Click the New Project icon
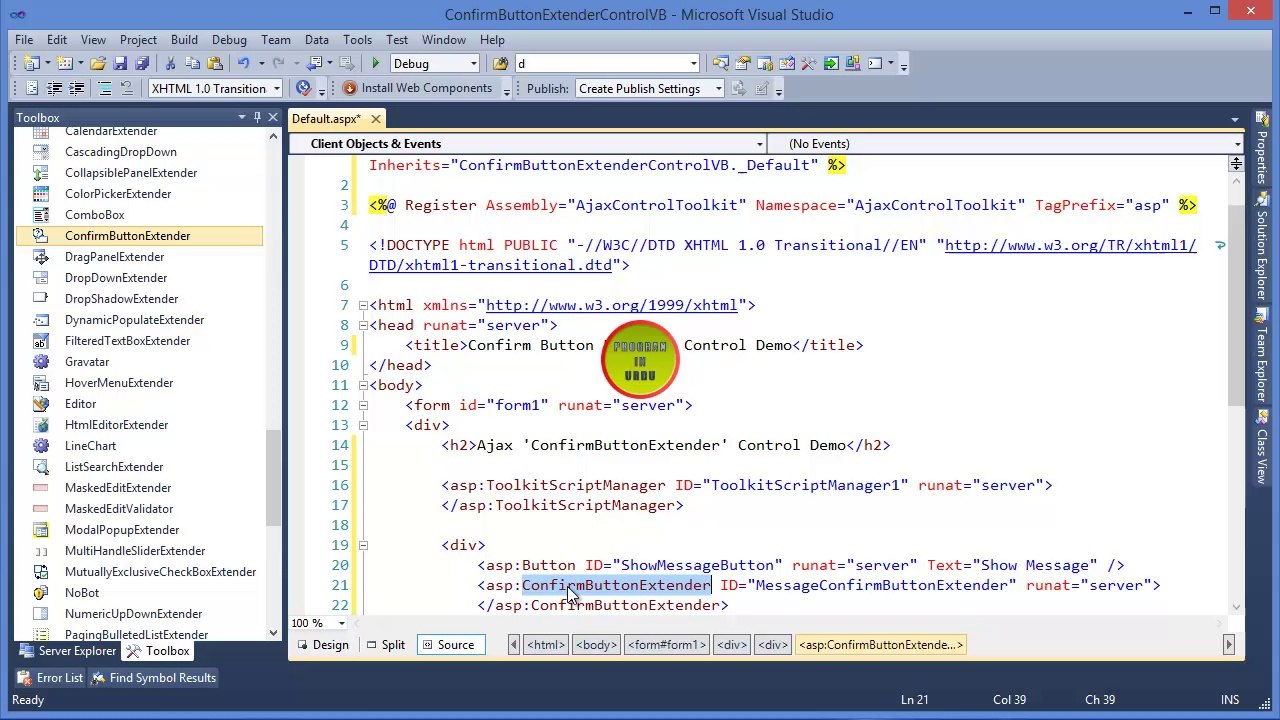Image resolution: width=1280 pixels, height=720 pixels. coord(32,64)
